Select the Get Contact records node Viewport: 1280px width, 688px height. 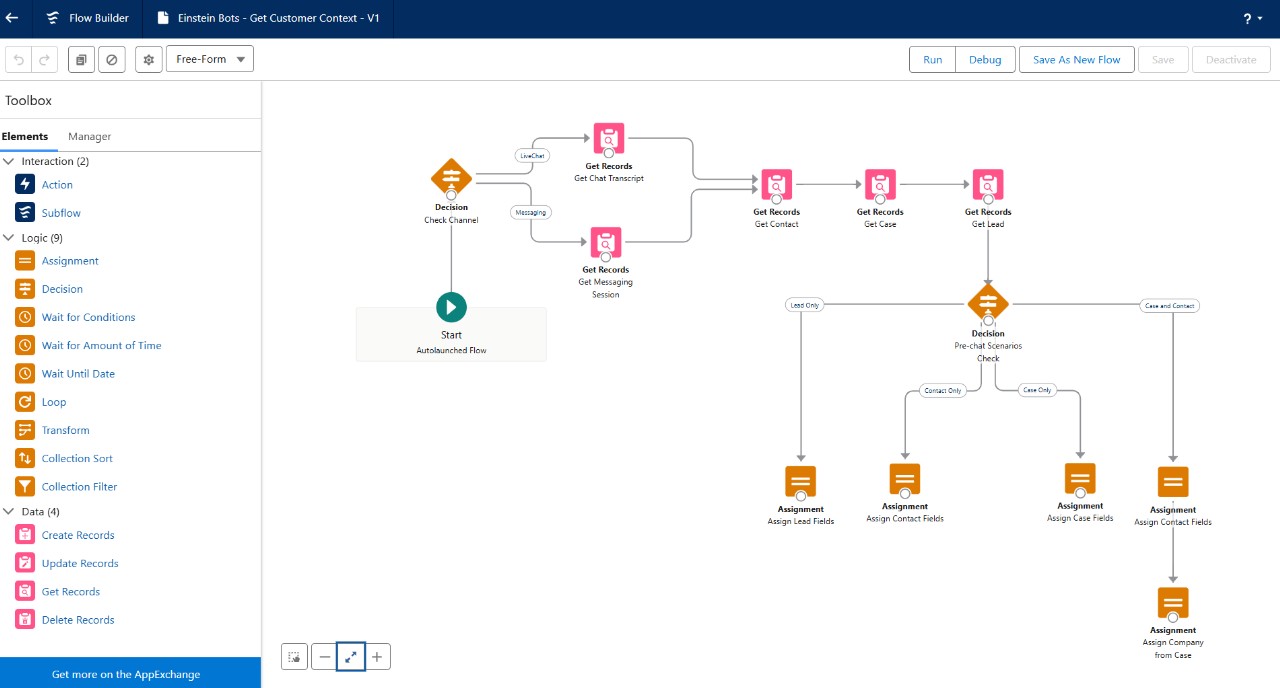(x=777, y=184)
